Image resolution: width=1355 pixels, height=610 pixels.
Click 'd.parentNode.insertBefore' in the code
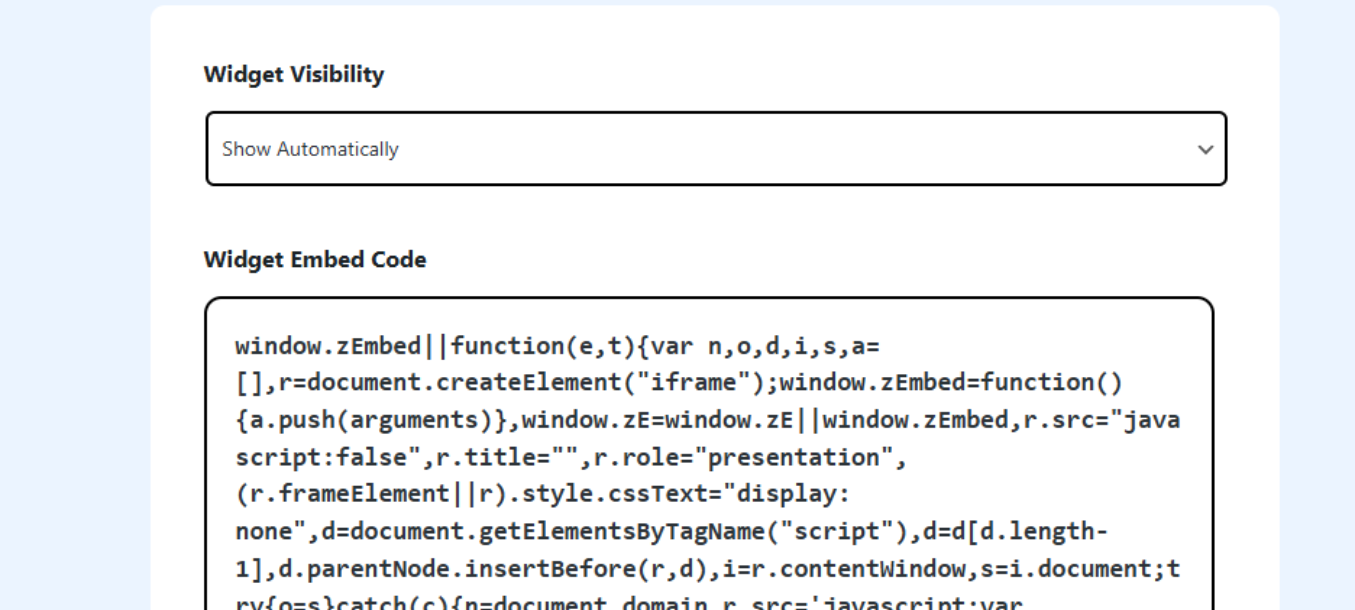click(410, 568)
